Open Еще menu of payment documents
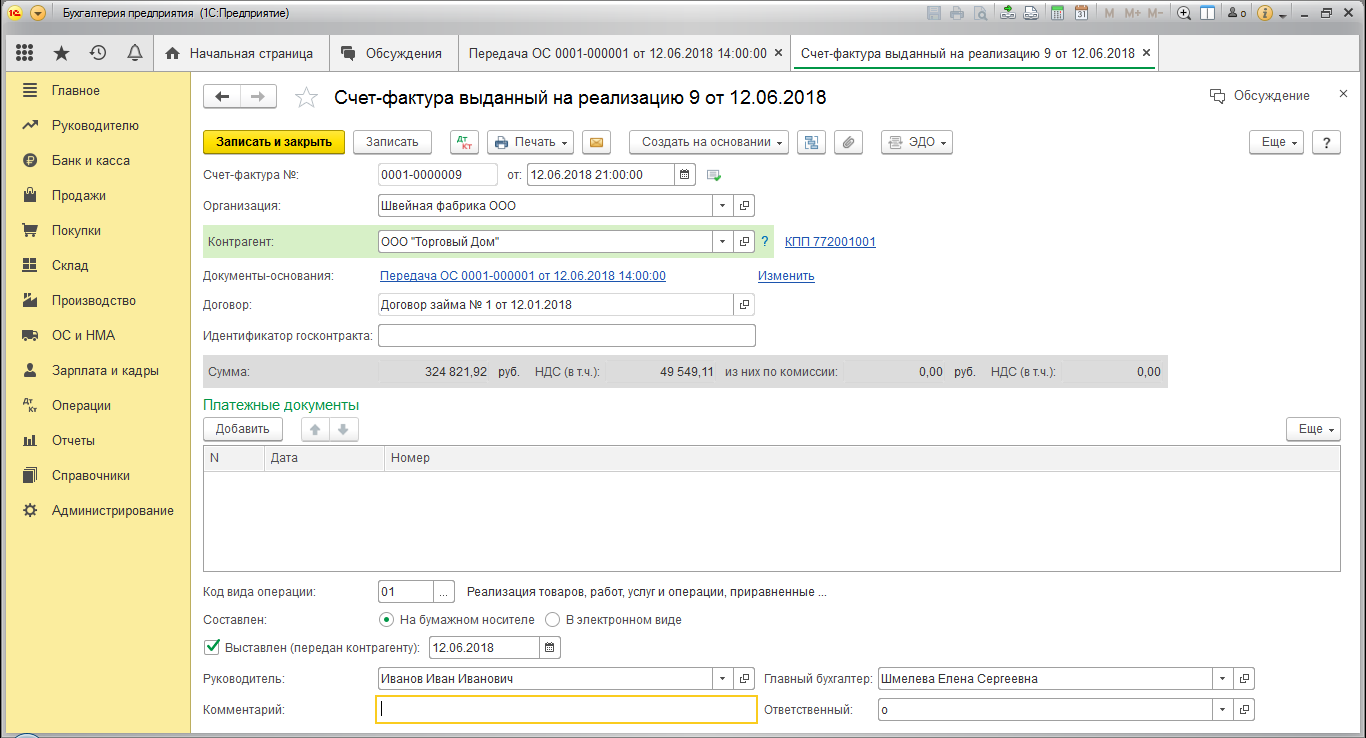This screenshot has width=1366, height=738. click(x=1313, y=429)
